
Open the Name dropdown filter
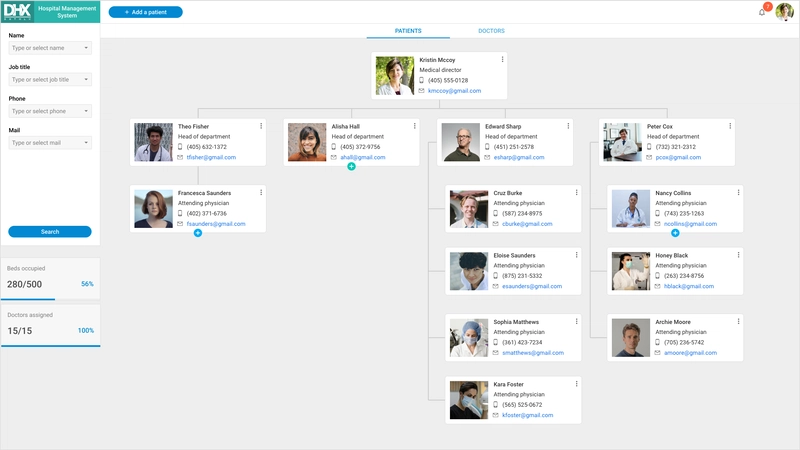click(x=50, y=48)
